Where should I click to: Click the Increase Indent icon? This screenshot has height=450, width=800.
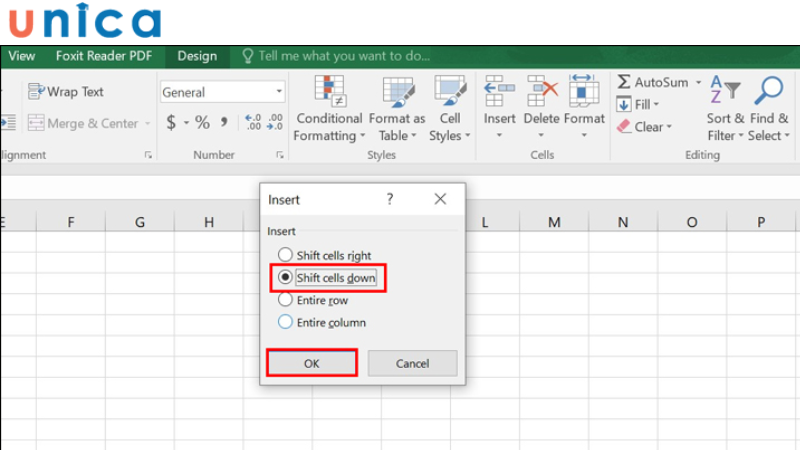(8, 122)
